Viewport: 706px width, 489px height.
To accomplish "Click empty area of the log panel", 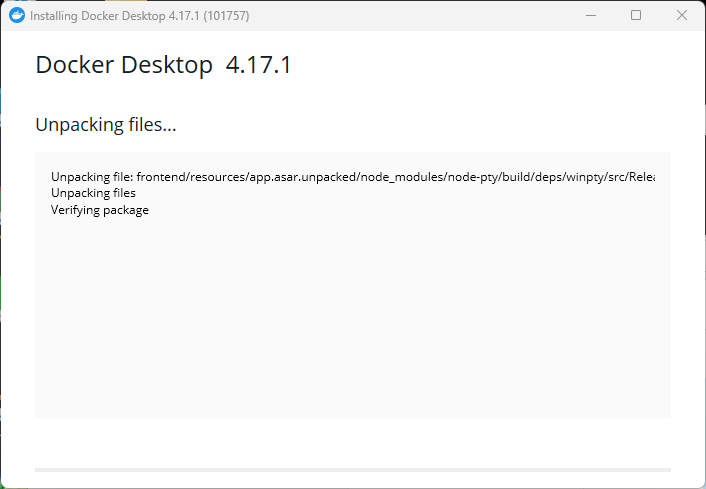I will coord(352,320).
